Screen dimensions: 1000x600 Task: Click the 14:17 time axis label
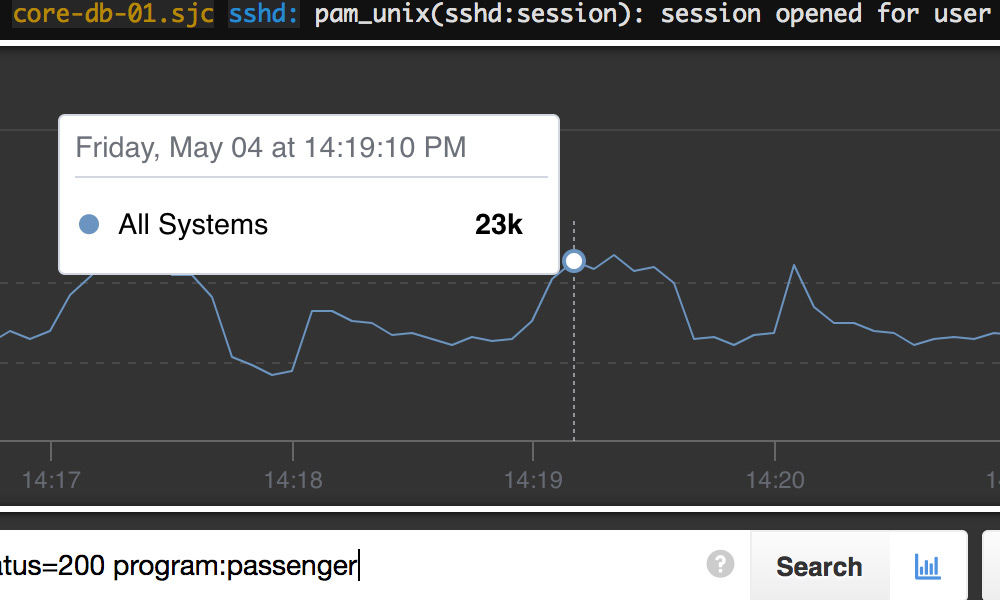[51, 480]
